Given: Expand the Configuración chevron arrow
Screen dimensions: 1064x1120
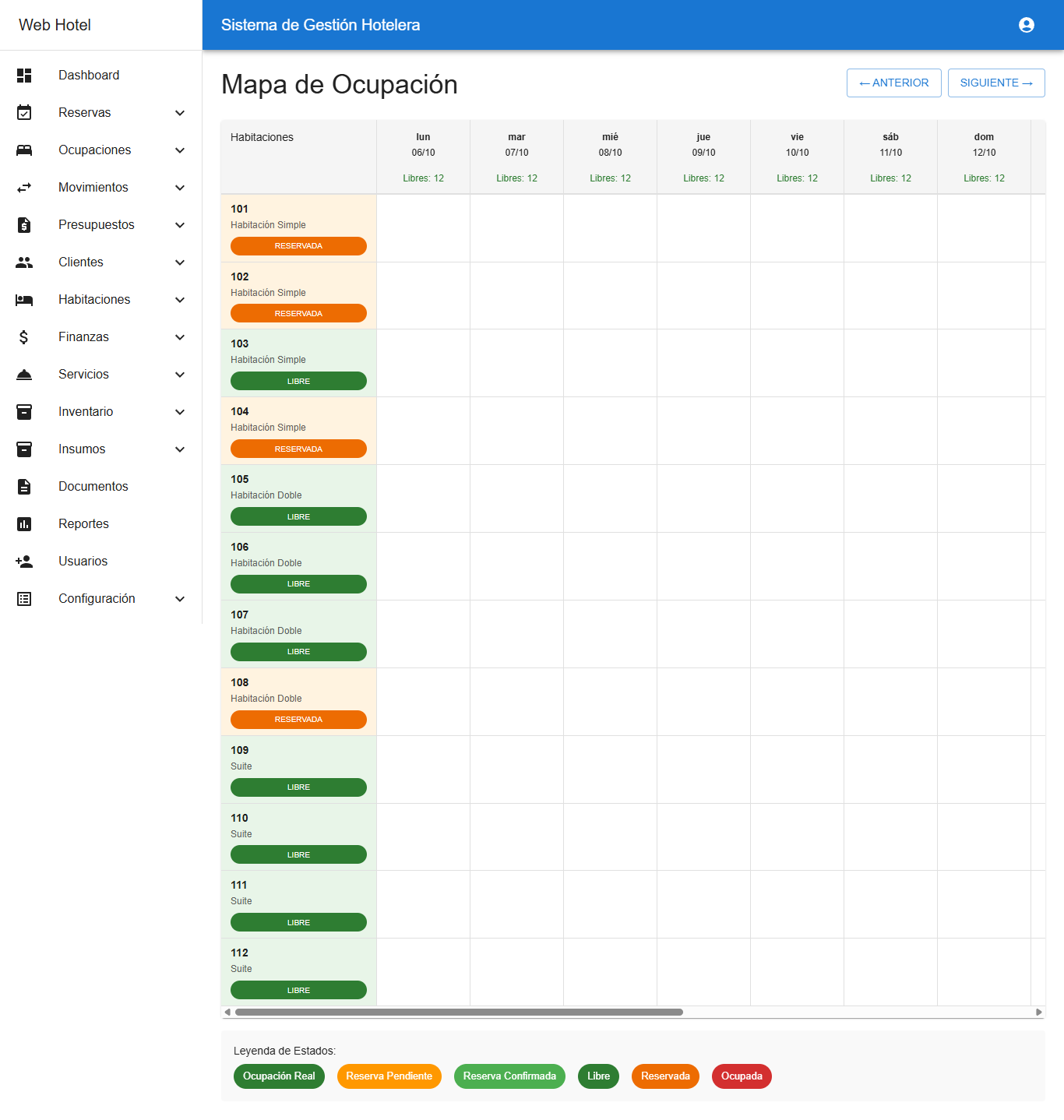Looking at the screenshot, I should (180, 599).
